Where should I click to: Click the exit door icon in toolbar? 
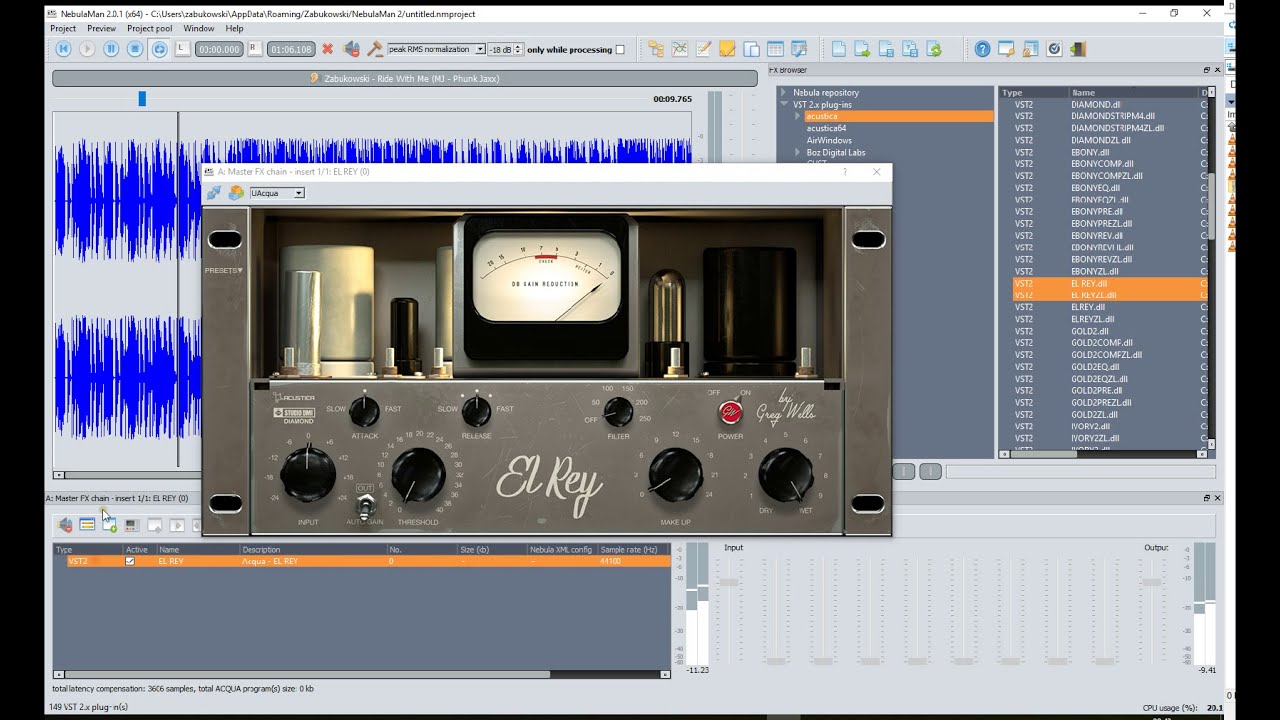(1078, 49)
